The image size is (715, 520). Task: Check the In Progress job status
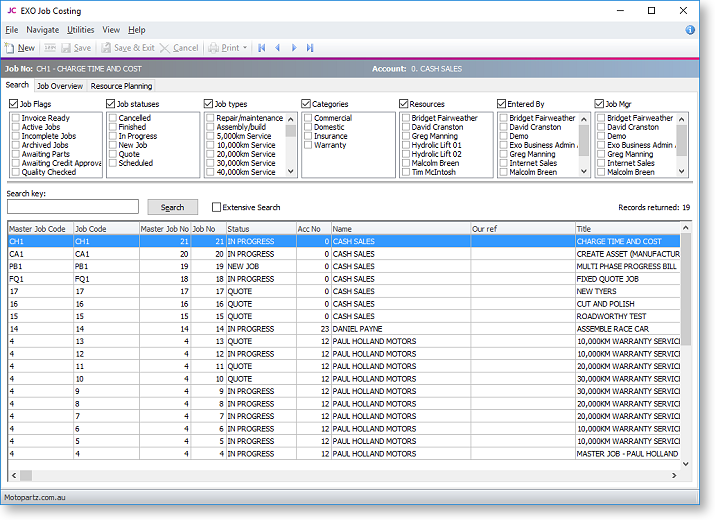(x=112, y=136)
